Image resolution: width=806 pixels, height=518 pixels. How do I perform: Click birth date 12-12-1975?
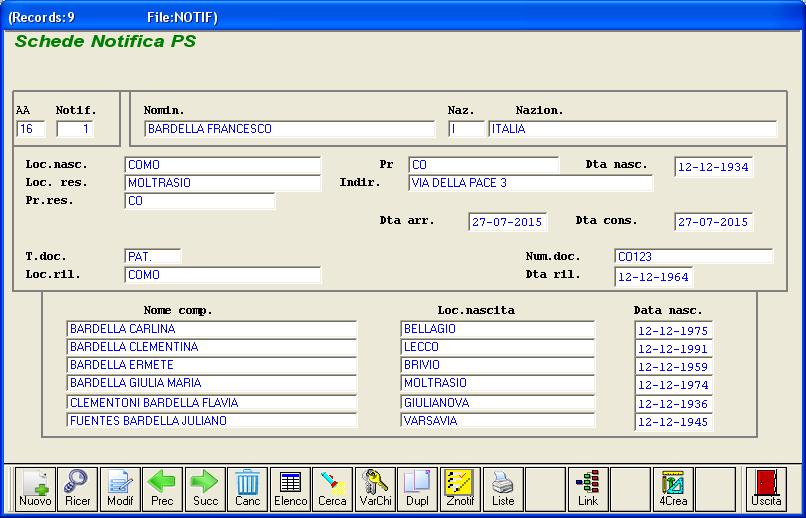(x=673, y=330)
